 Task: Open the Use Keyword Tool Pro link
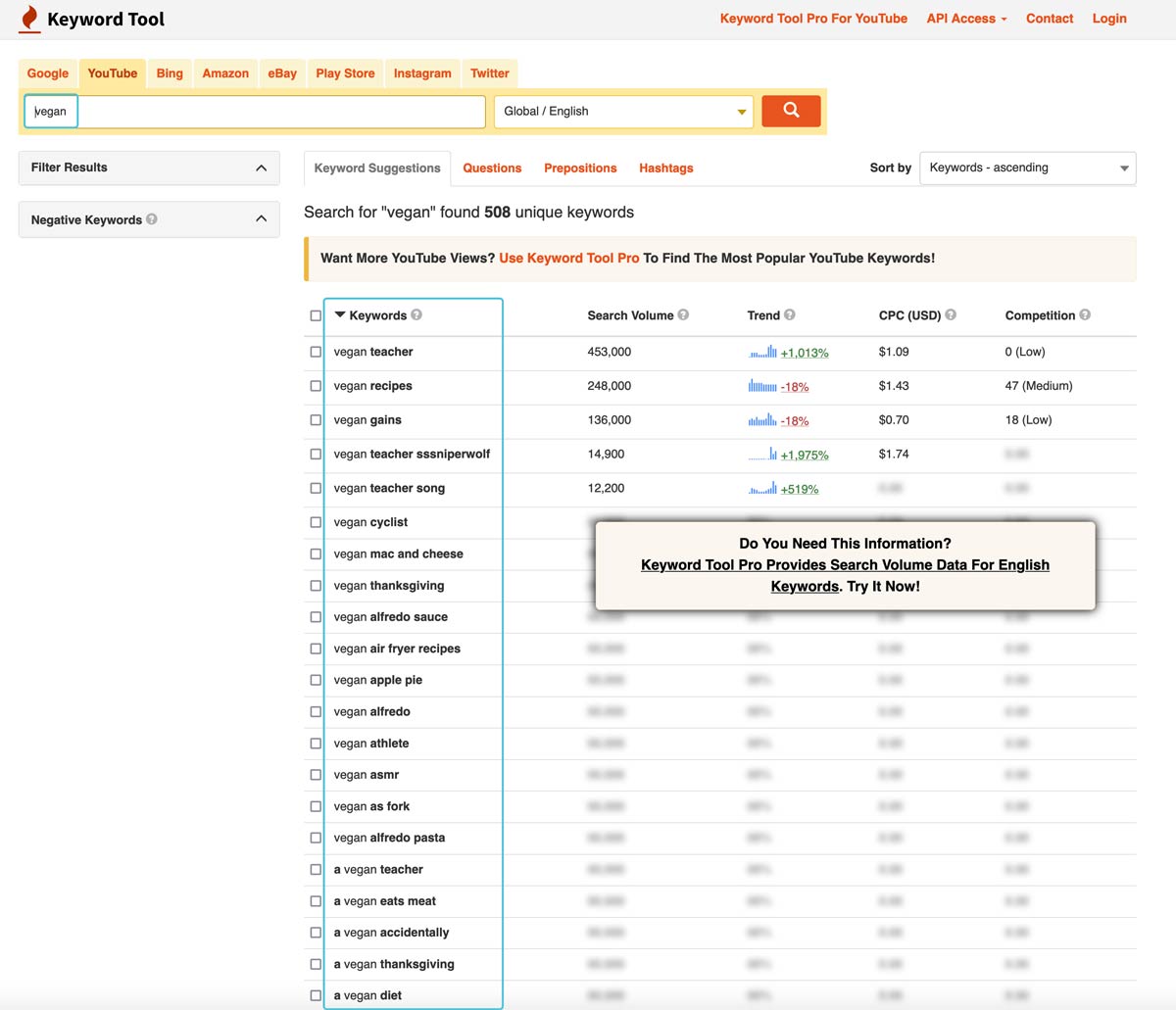click(x=569, y=259)
